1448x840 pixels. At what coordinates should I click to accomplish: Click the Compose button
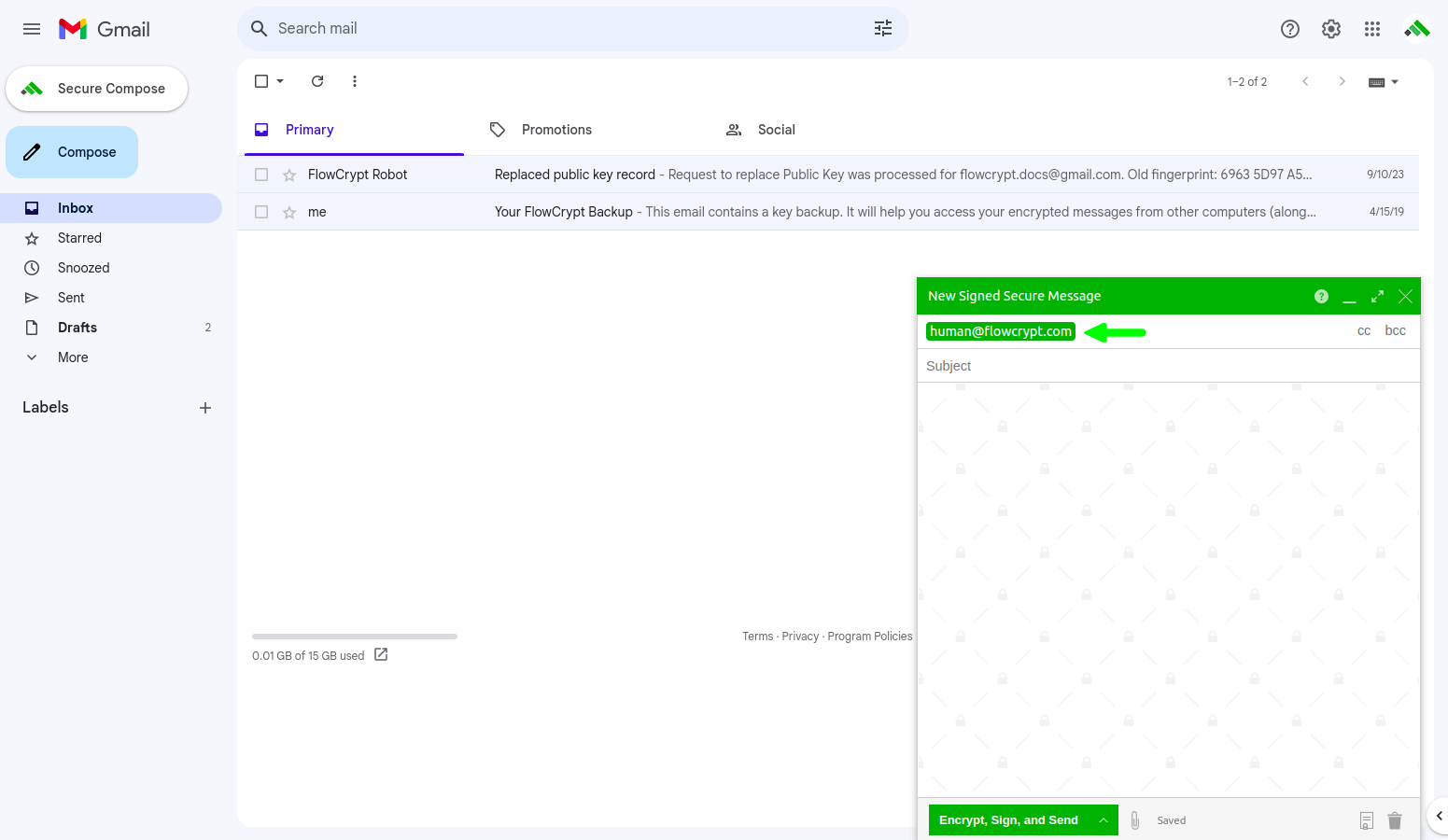tap(72, 152)
